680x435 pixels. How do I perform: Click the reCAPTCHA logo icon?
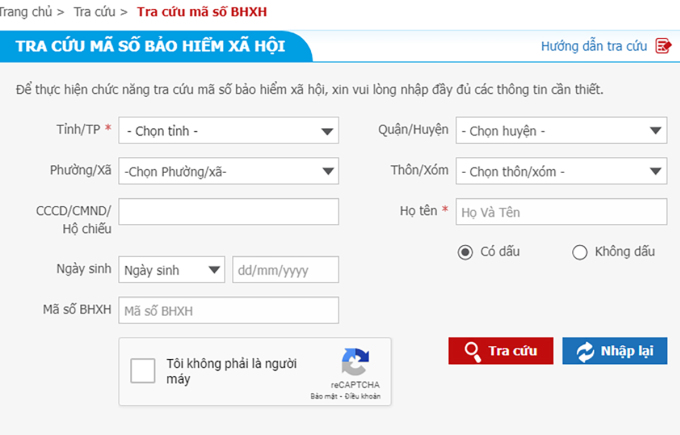(355, 363)
